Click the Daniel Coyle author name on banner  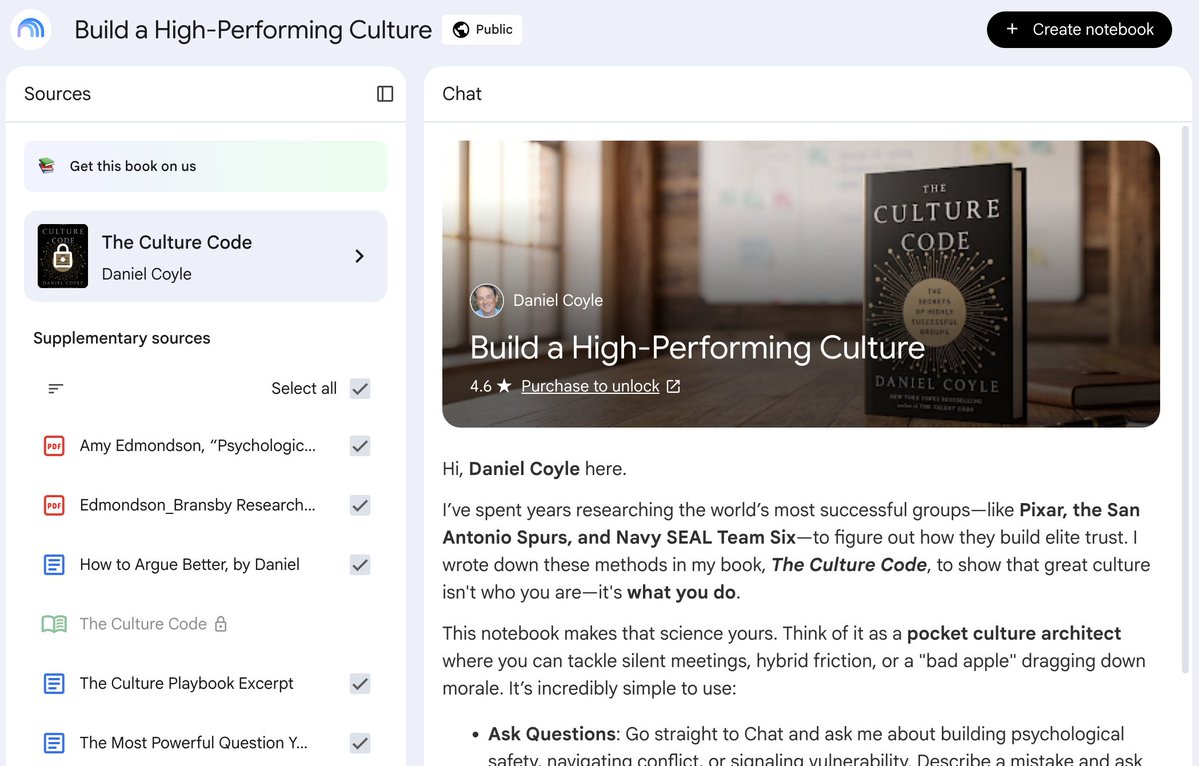(558, 300)
